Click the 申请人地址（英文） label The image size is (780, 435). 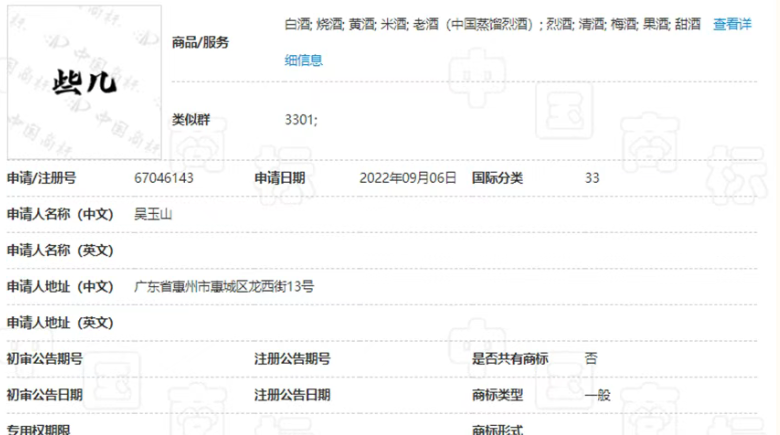click(60, 322)
